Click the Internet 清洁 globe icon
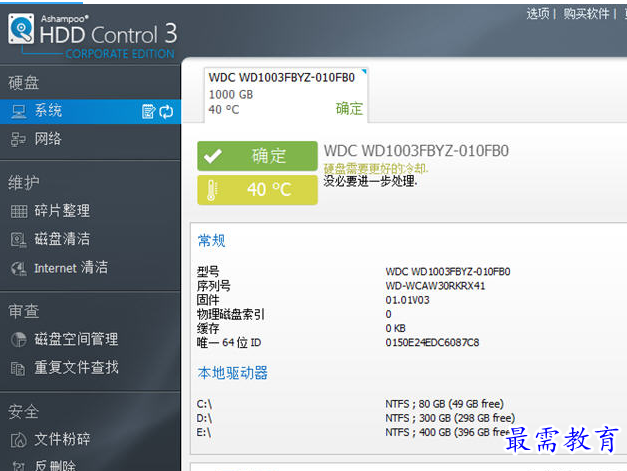Image resolution: width=627 pixels, height=471 pixels. (18, 268)
